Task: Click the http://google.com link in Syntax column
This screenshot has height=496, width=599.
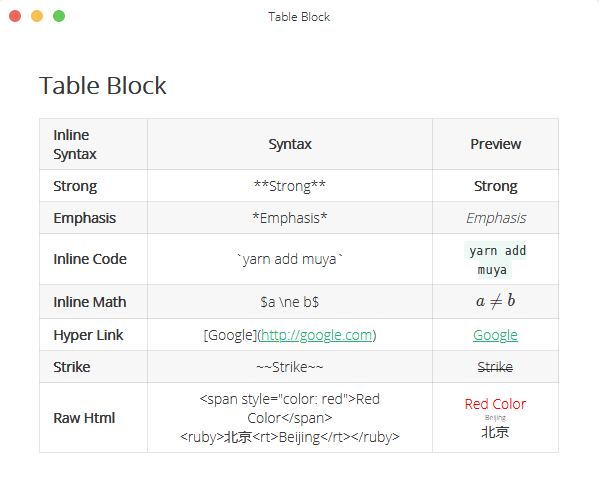Action: [x=316, y=335]
